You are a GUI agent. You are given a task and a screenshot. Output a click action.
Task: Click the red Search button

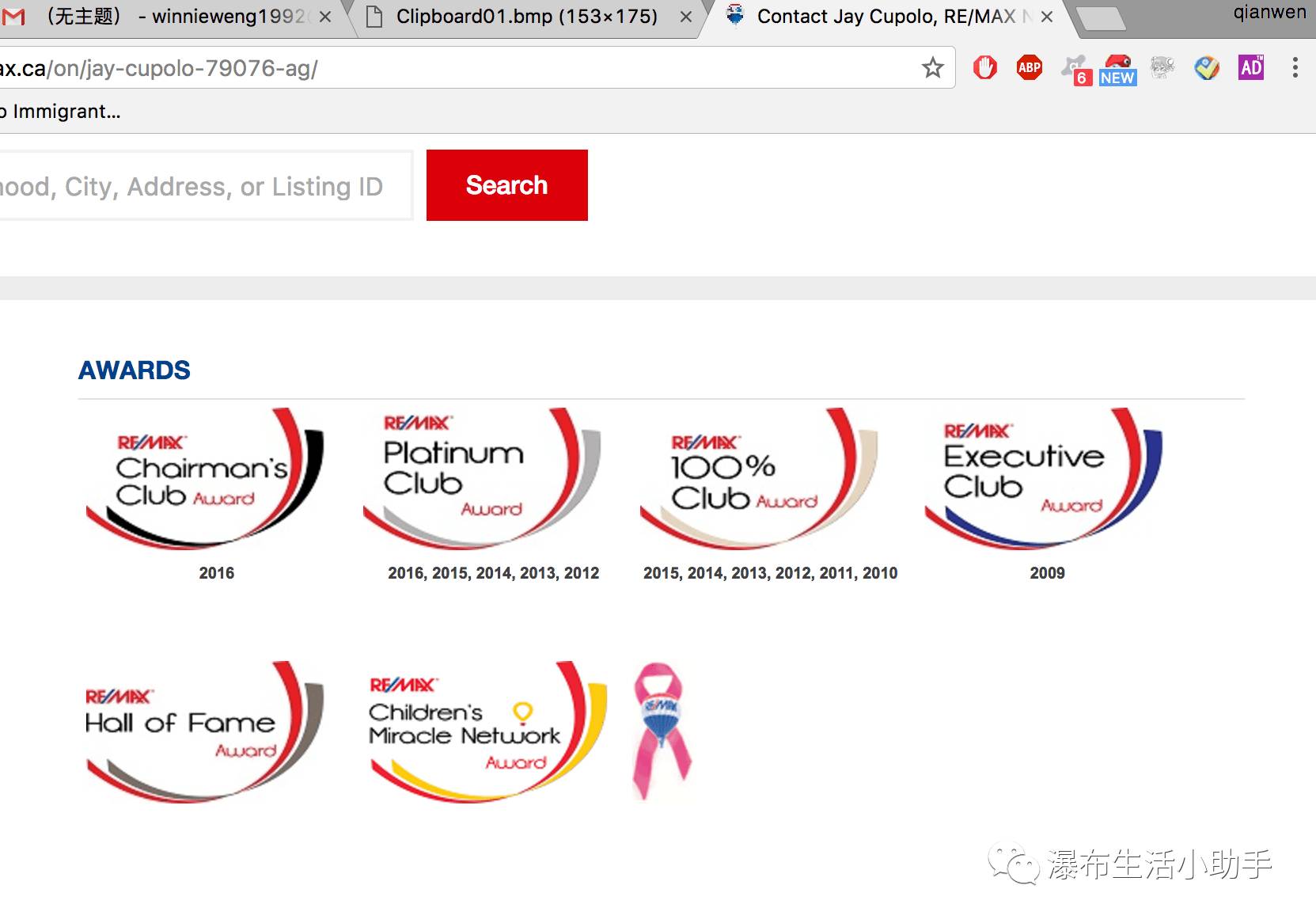(507, 185)
